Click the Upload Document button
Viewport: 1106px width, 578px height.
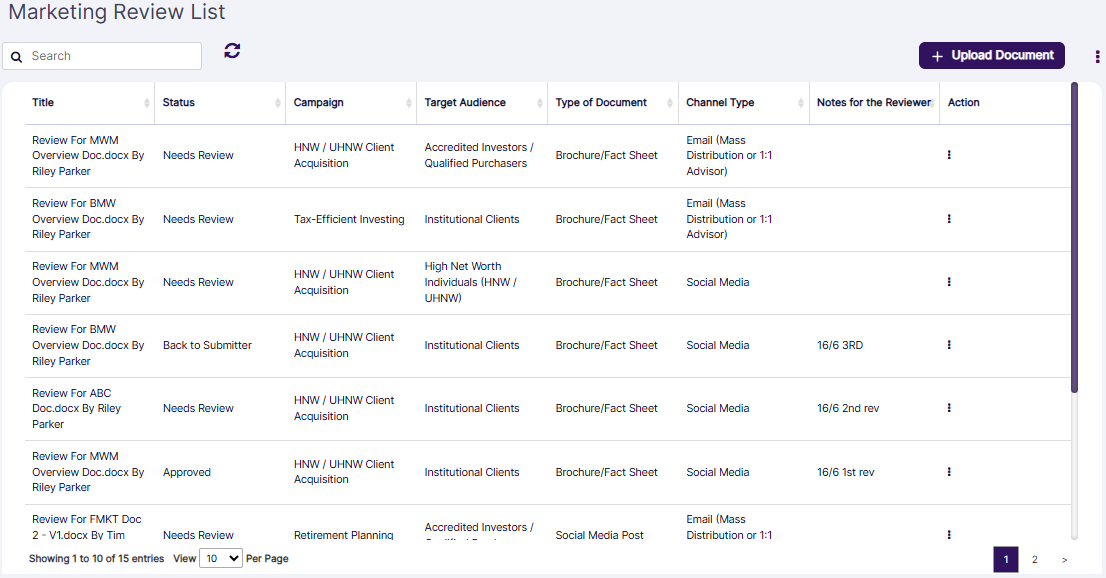tap(991, 55)
